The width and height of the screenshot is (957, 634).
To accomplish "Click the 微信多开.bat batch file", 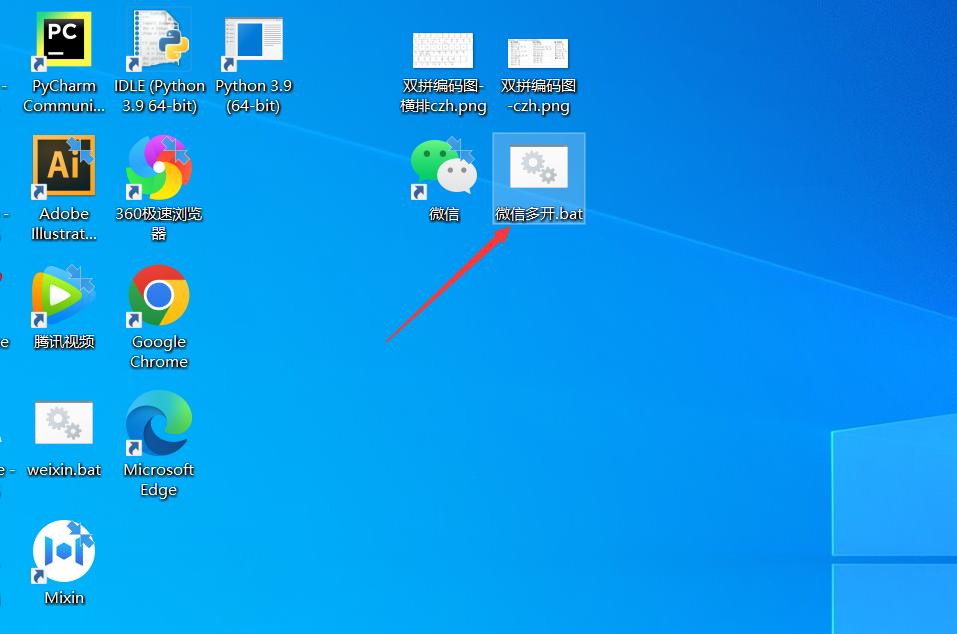I will click(x=539, y=178).
